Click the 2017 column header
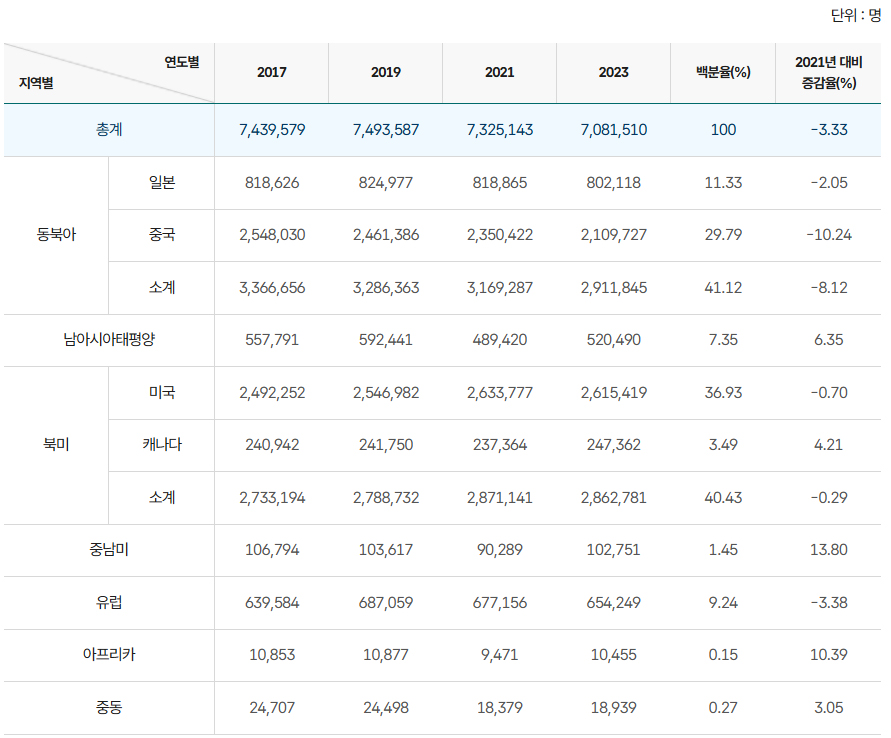 (272, 72)
